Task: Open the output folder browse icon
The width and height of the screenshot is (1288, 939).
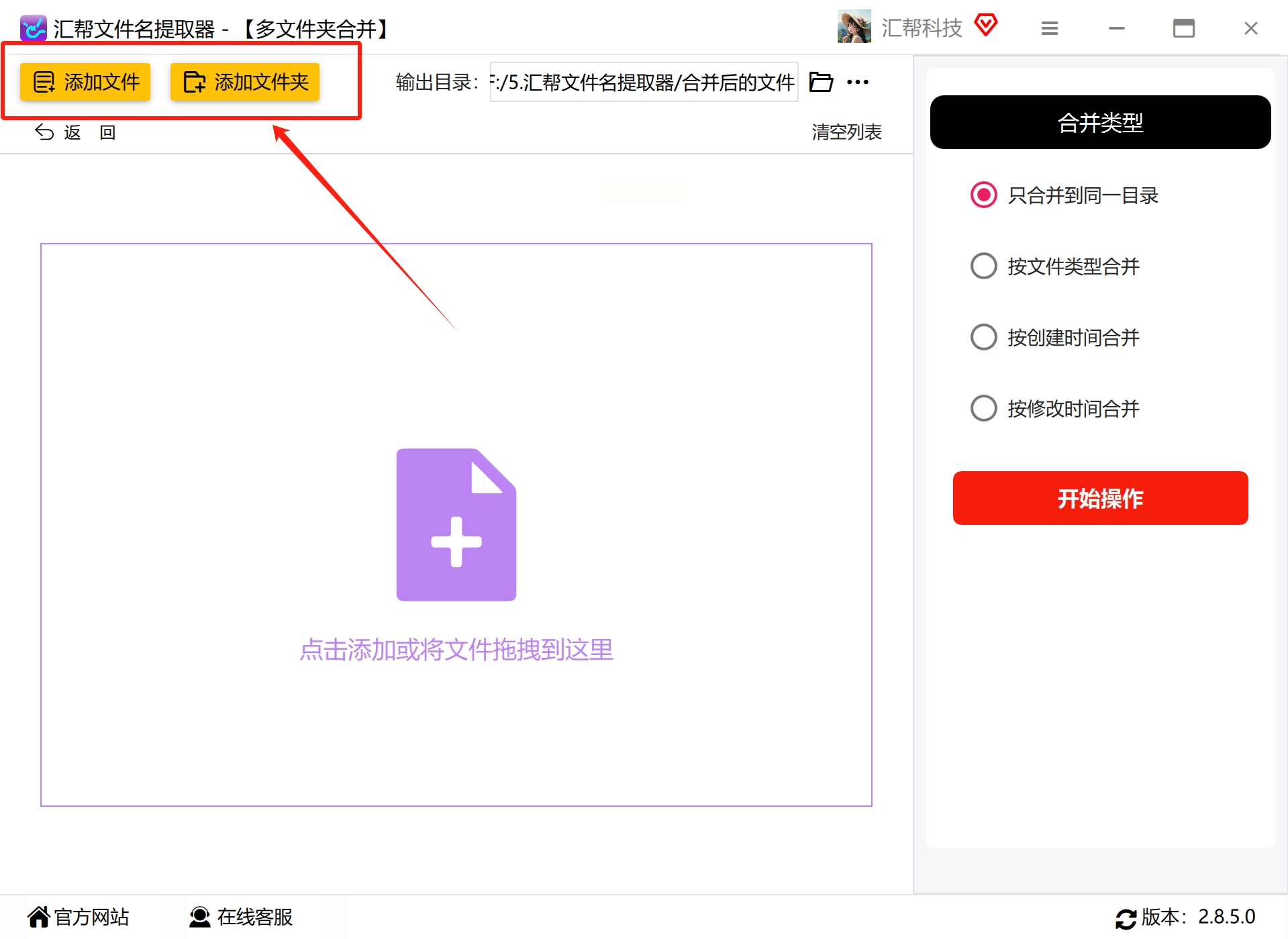Action: (x=821, y=82)
